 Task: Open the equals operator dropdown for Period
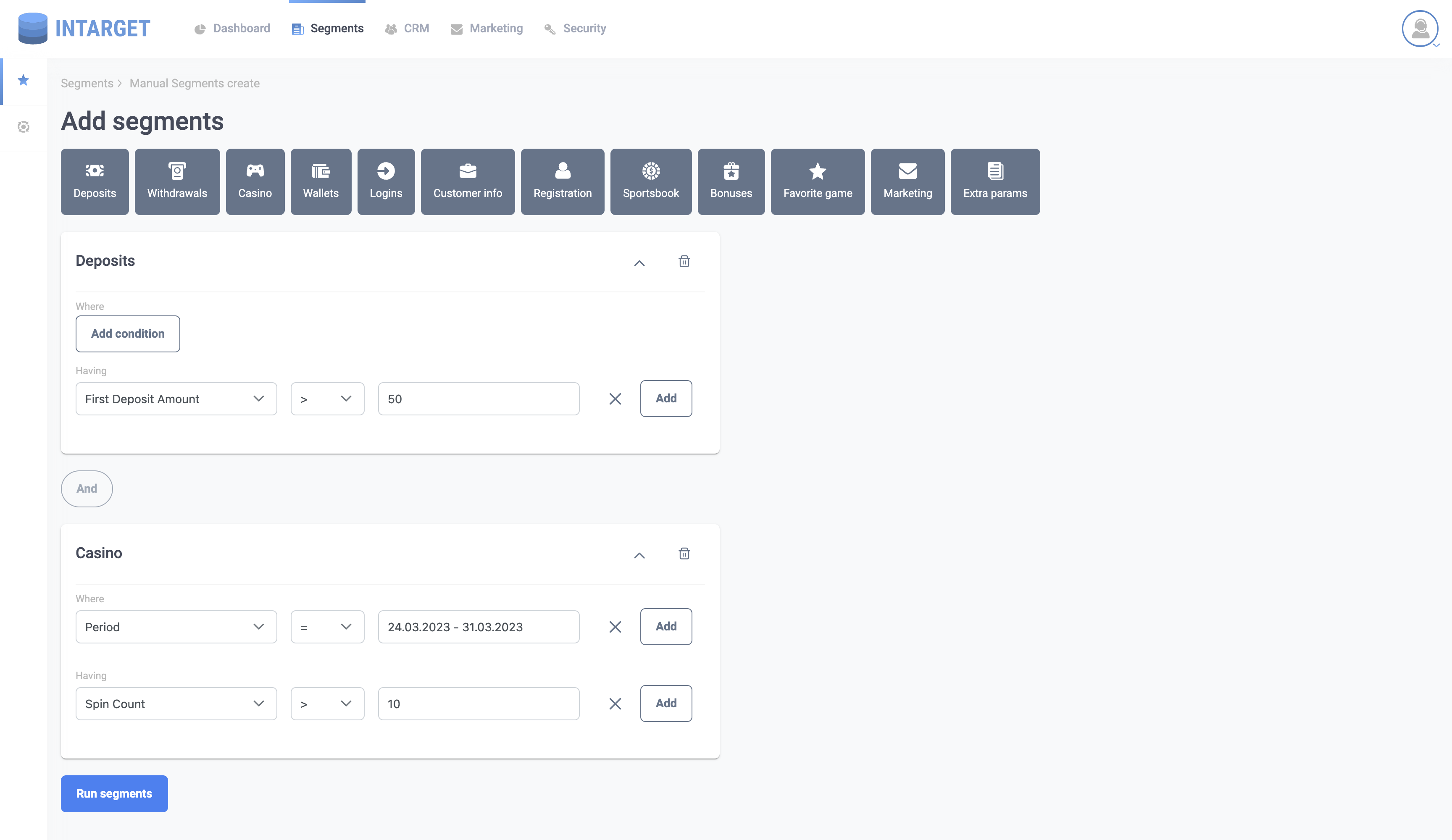point(327,627)
